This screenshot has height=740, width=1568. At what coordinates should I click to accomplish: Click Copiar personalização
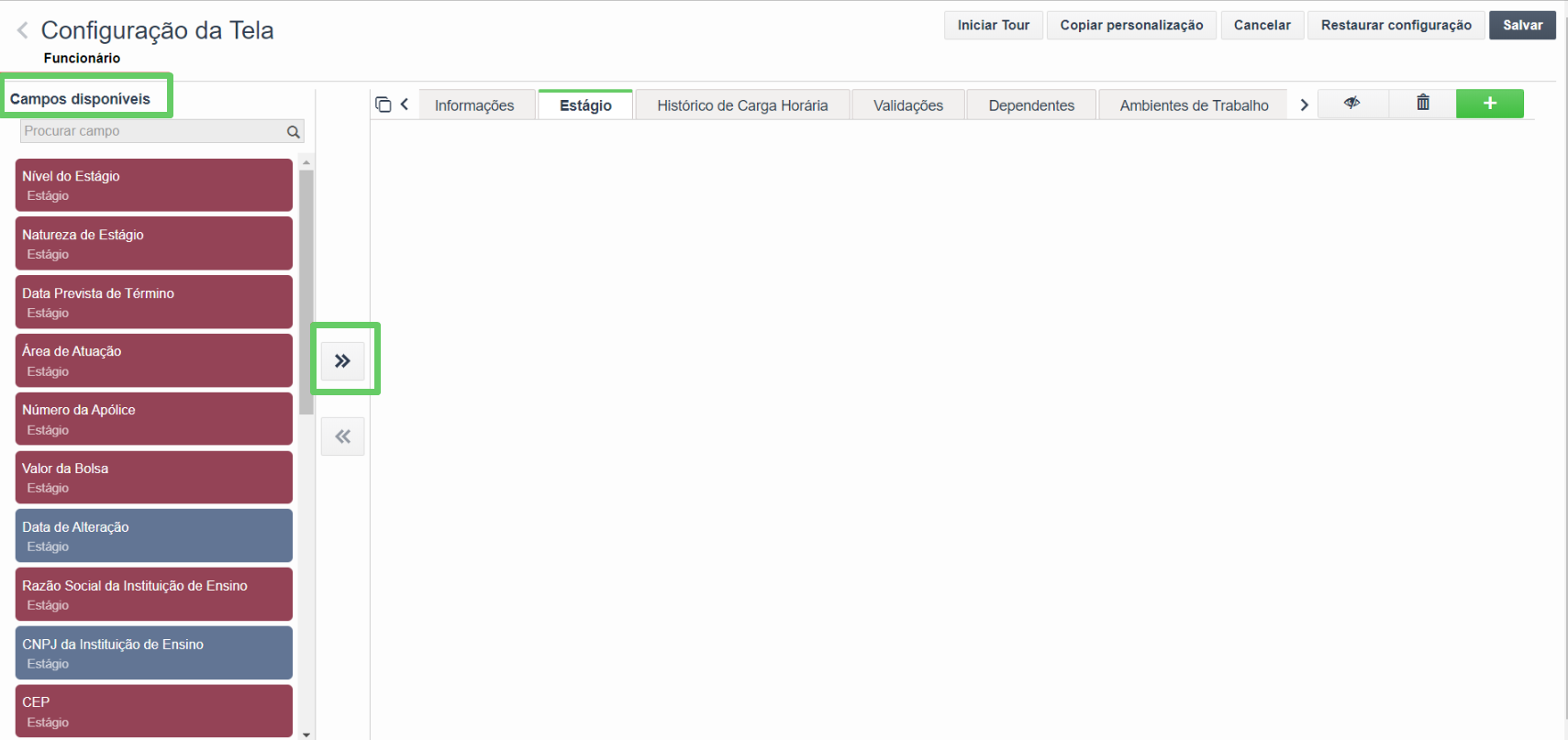tap(1131, 26)
